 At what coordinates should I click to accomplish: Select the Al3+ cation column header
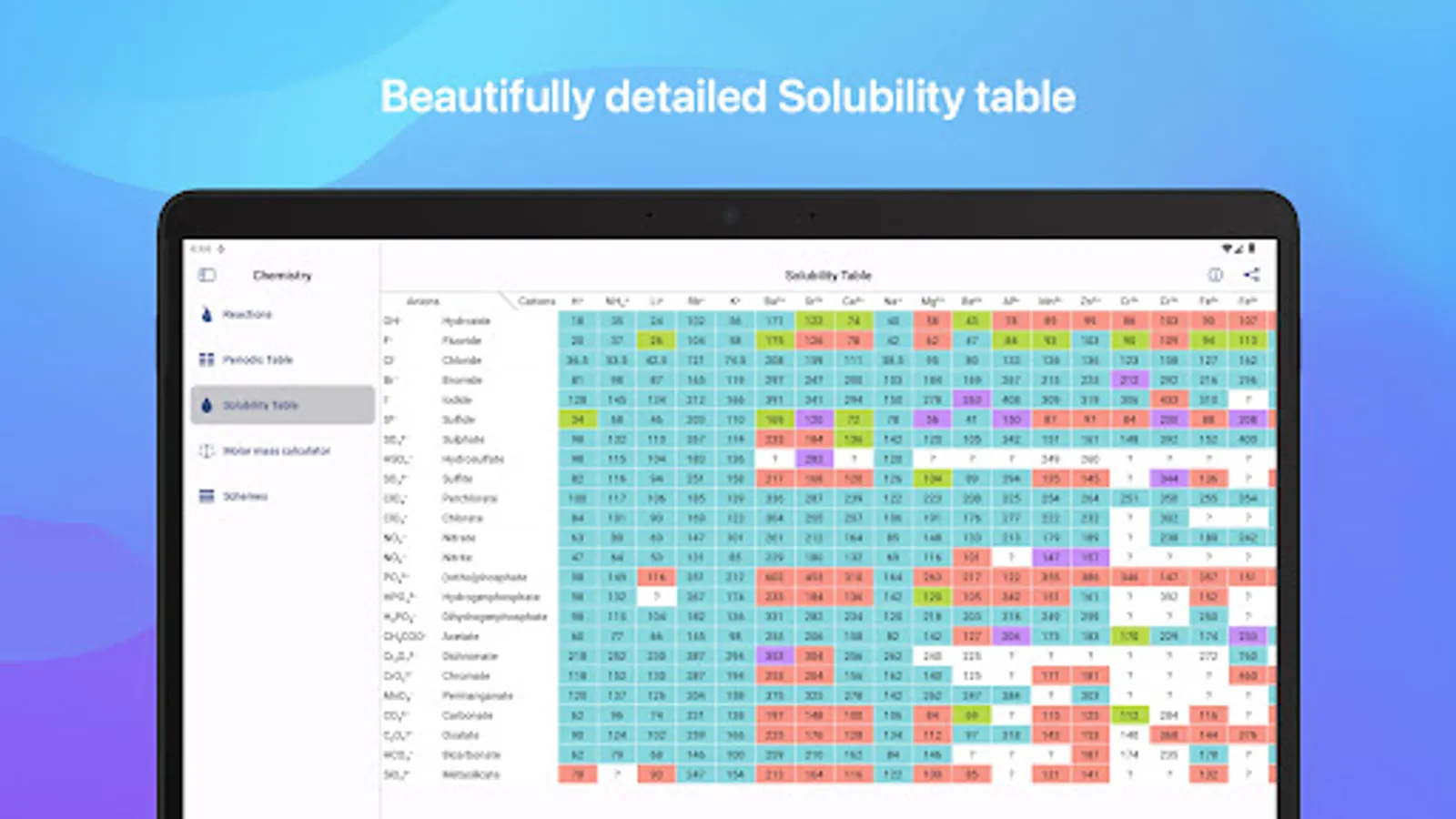1011,301
